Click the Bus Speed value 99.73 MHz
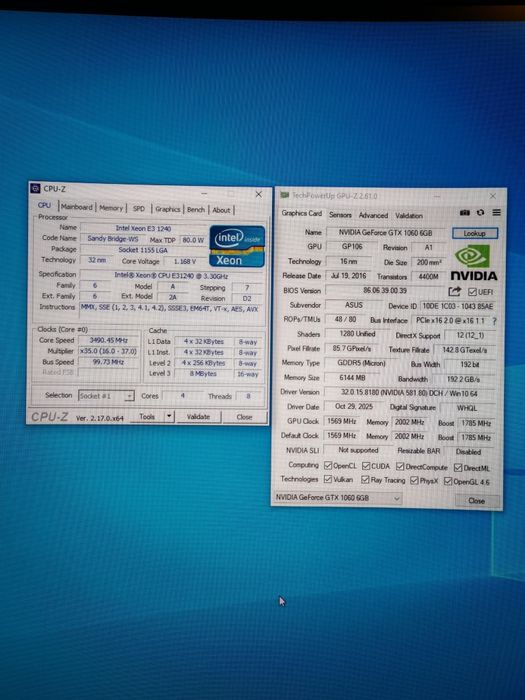Viewport: 525px width, 700px height. pyautogui.click(x=109, y=362)
